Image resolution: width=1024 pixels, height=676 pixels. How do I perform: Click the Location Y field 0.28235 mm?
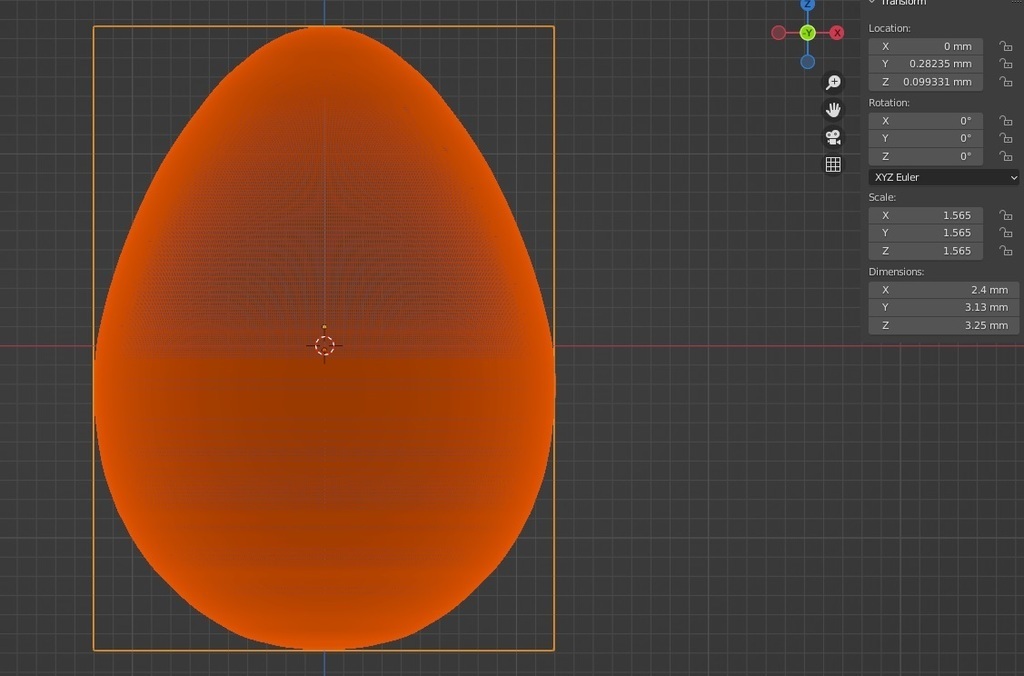(925, 64)
